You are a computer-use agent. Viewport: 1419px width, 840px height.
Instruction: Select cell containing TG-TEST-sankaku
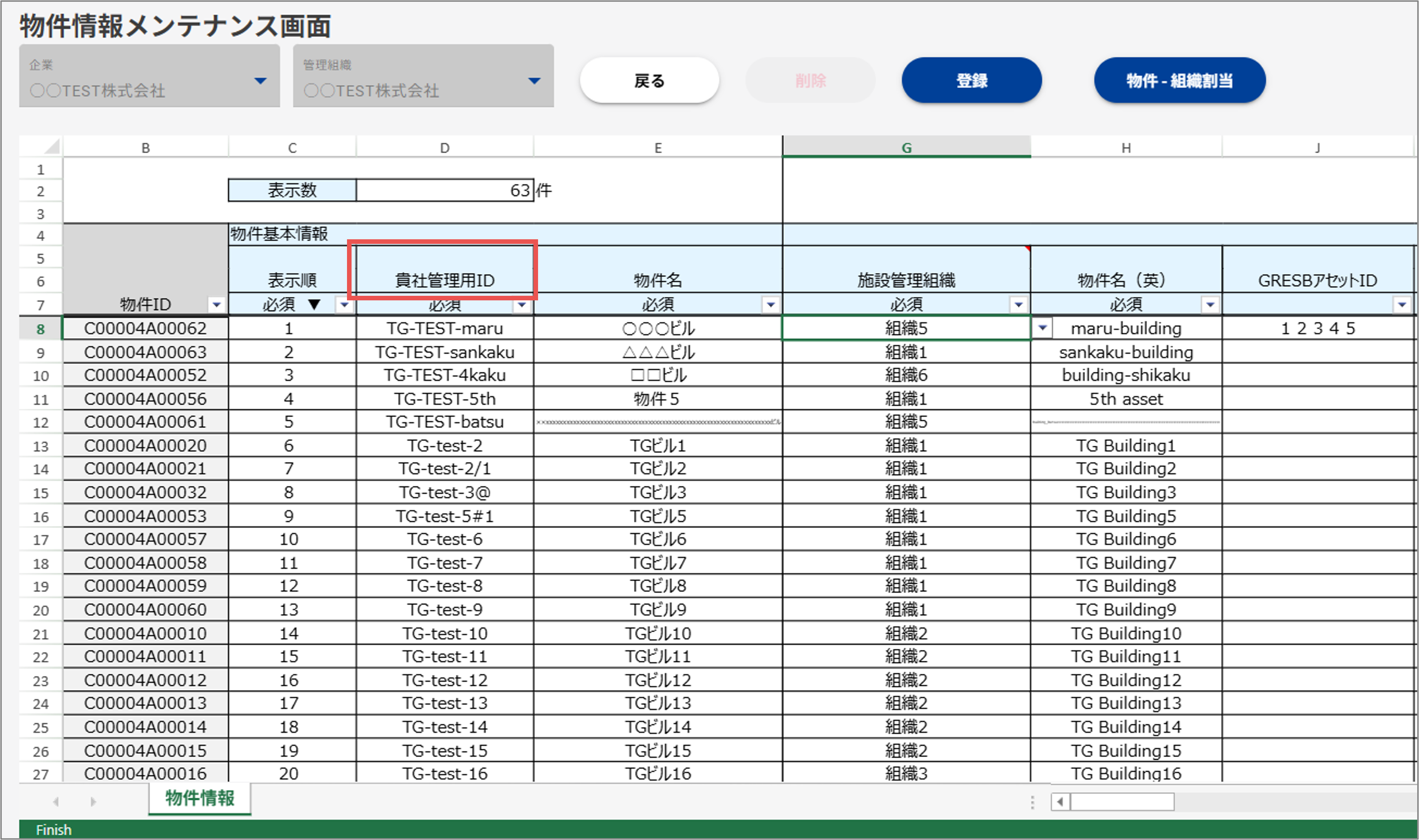[x=445, y=352]
